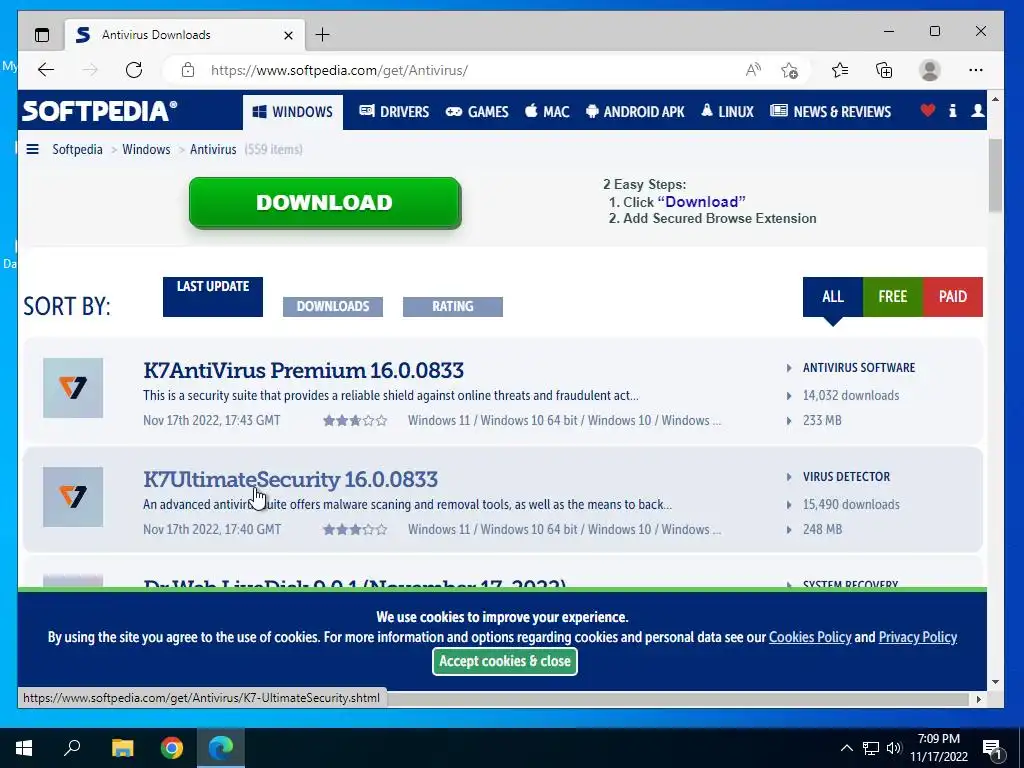This screenshot has width=1024, height=768.
Task: Show All license types filter
Action: (x=833, y=296)
